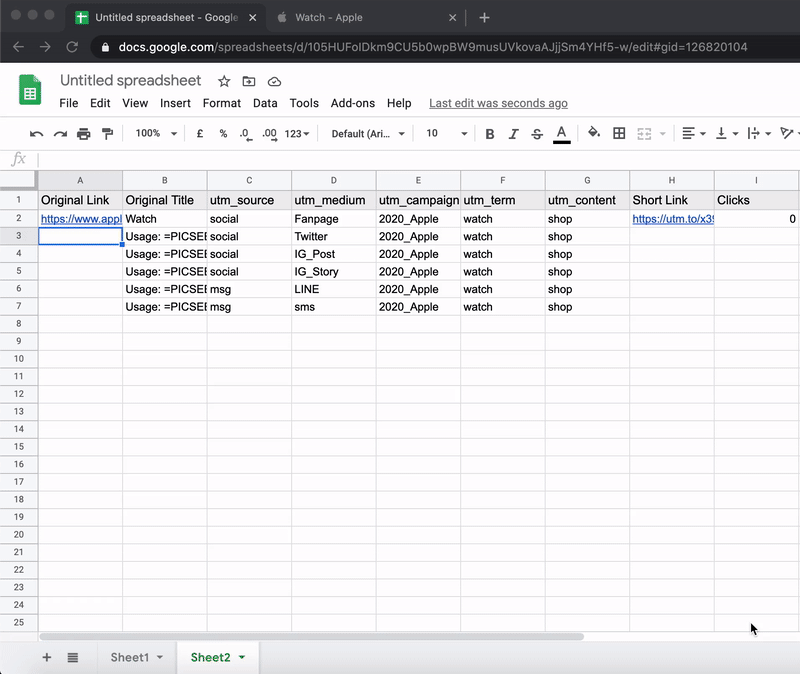Expand Sheet2 tab options arrow

(x=242, y=657)
